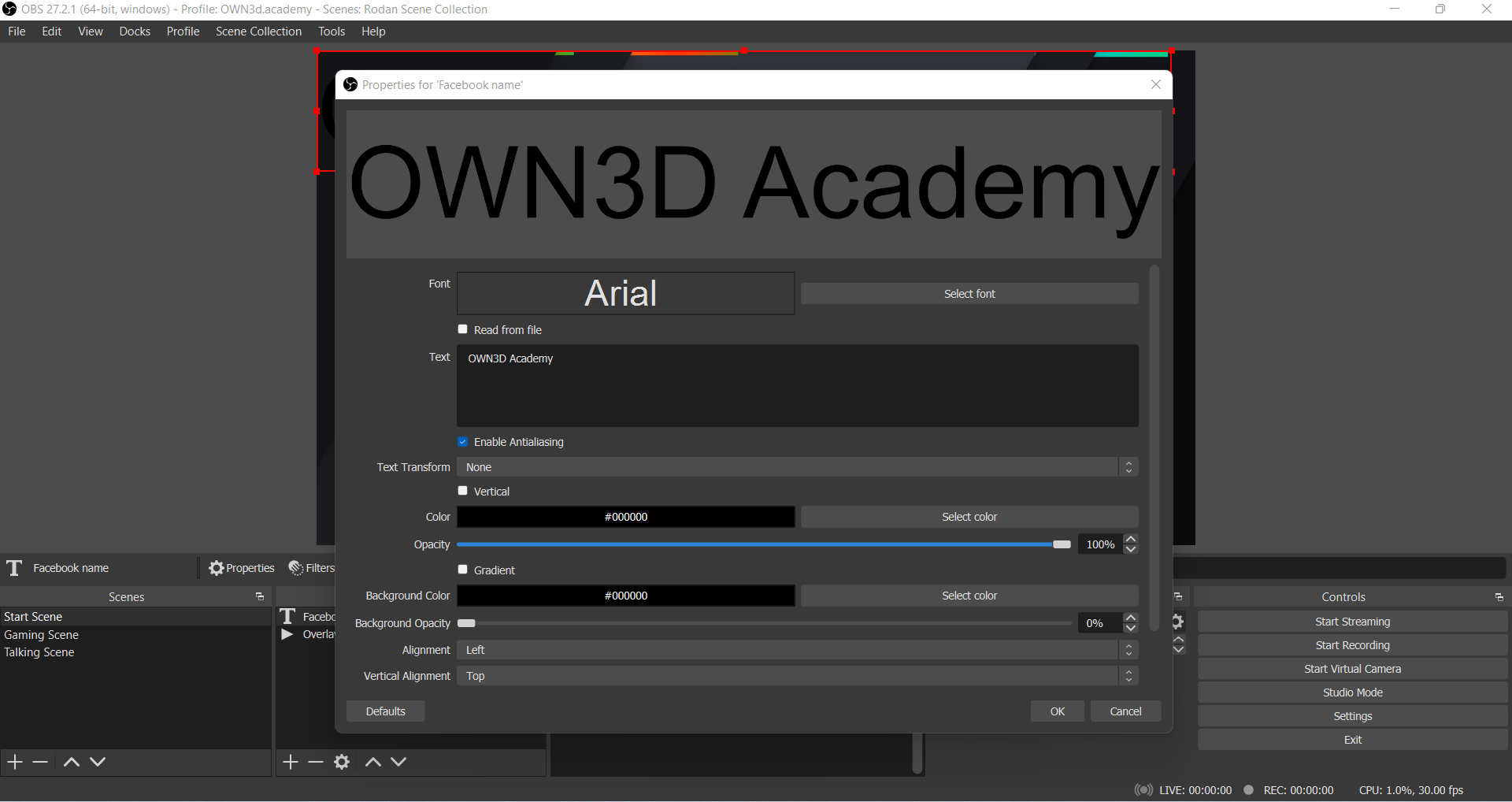Screen dimensions: 1512x802
Task: Check the Gradient checkbox
Action: (463, 570)
